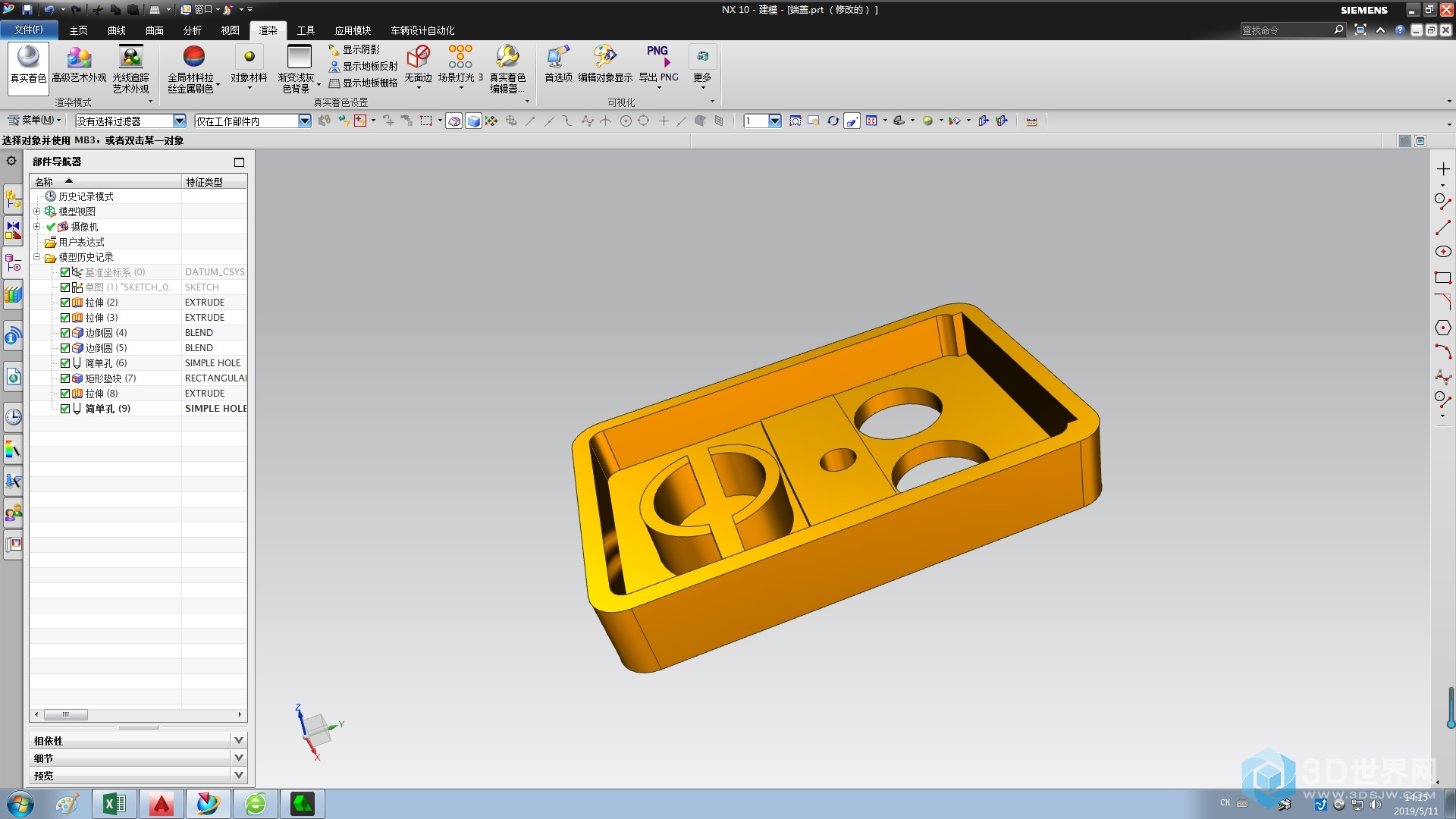Open the constraint navigator sidebar tab
Viewport: 1456px width, 819px height.
coord(13,230)
